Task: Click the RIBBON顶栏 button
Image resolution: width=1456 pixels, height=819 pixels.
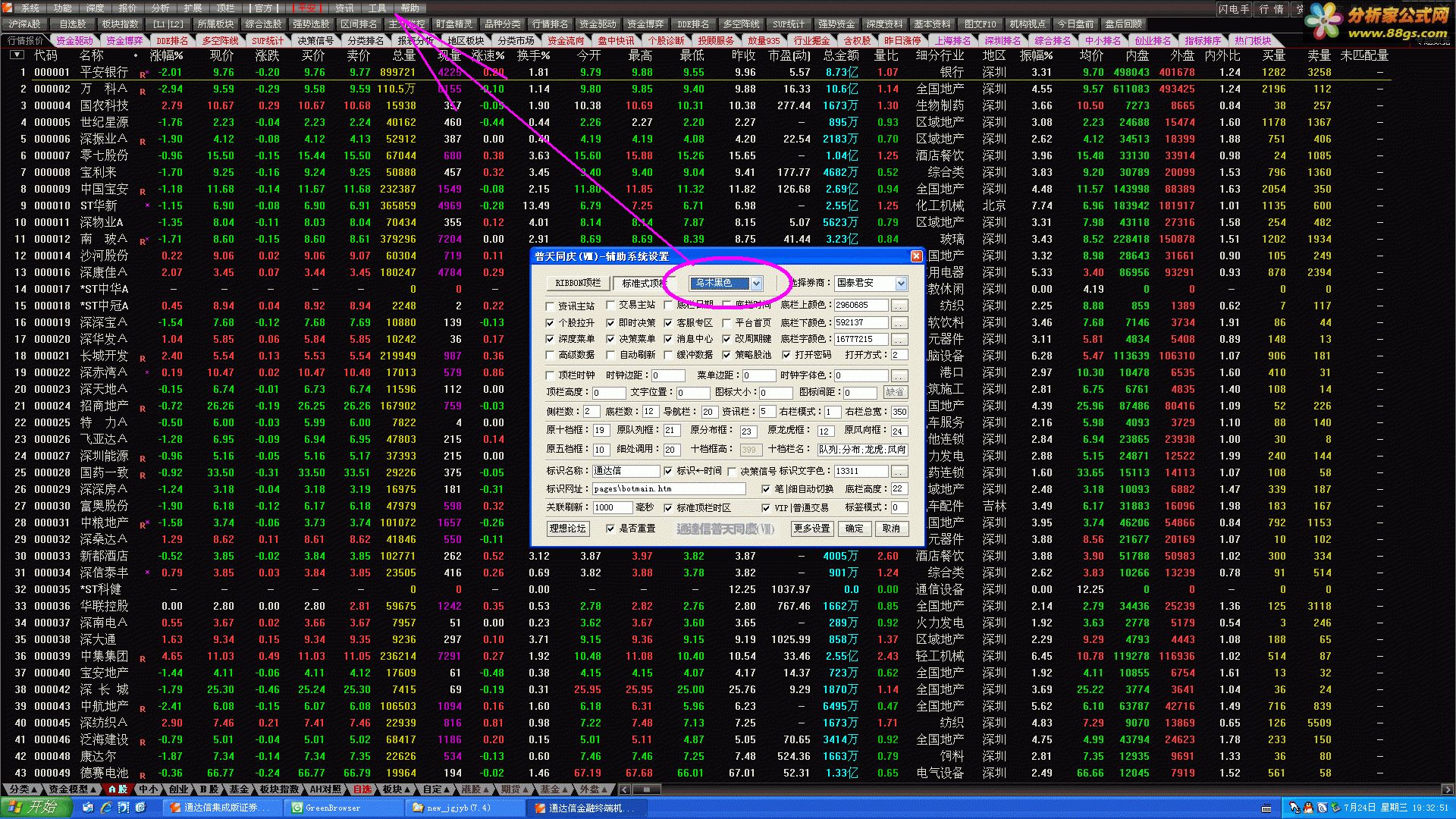Action: pos(578,284)
